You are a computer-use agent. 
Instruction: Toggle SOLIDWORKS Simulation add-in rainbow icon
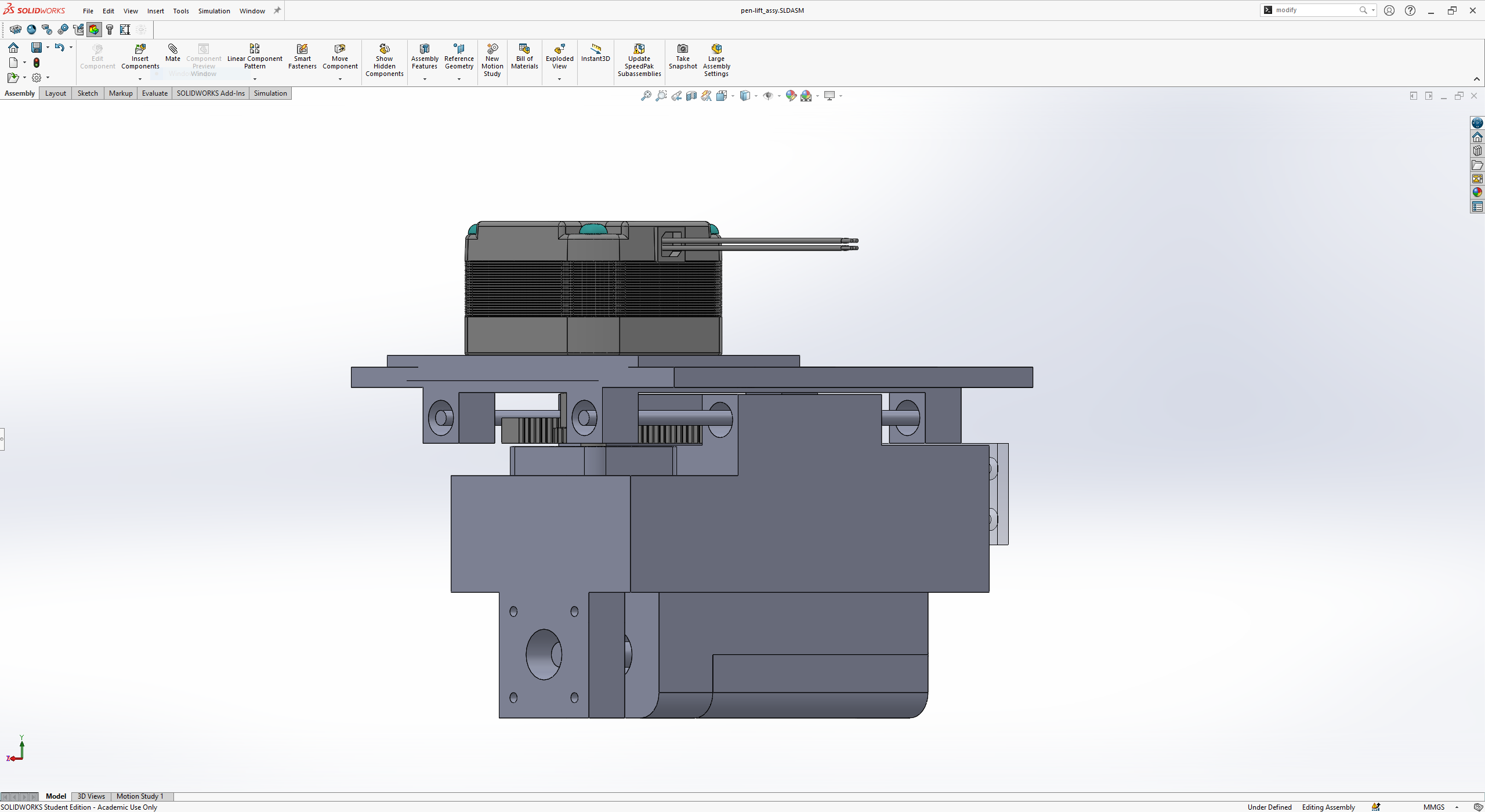click(94, 30)
